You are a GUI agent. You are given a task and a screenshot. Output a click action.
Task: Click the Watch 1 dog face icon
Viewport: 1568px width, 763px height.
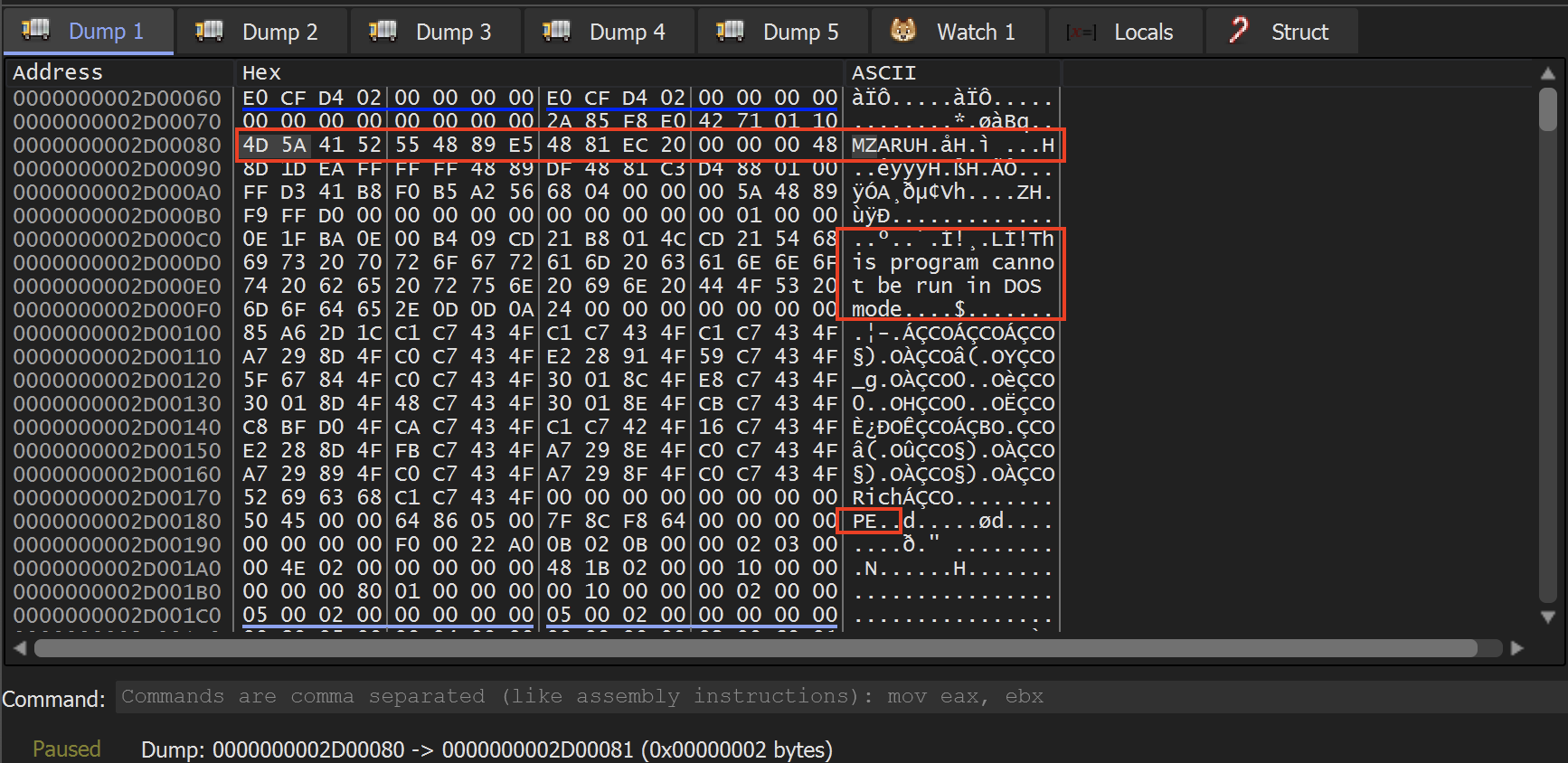tap(903, 31)
